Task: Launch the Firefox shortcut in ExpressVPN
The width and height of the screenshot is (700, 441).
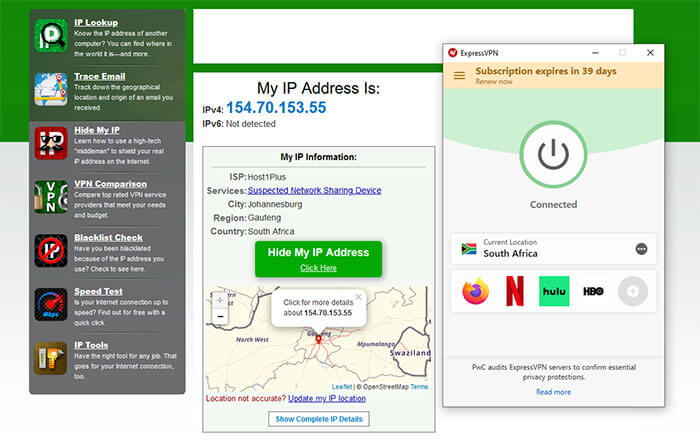Action: (x=475, y=291)
